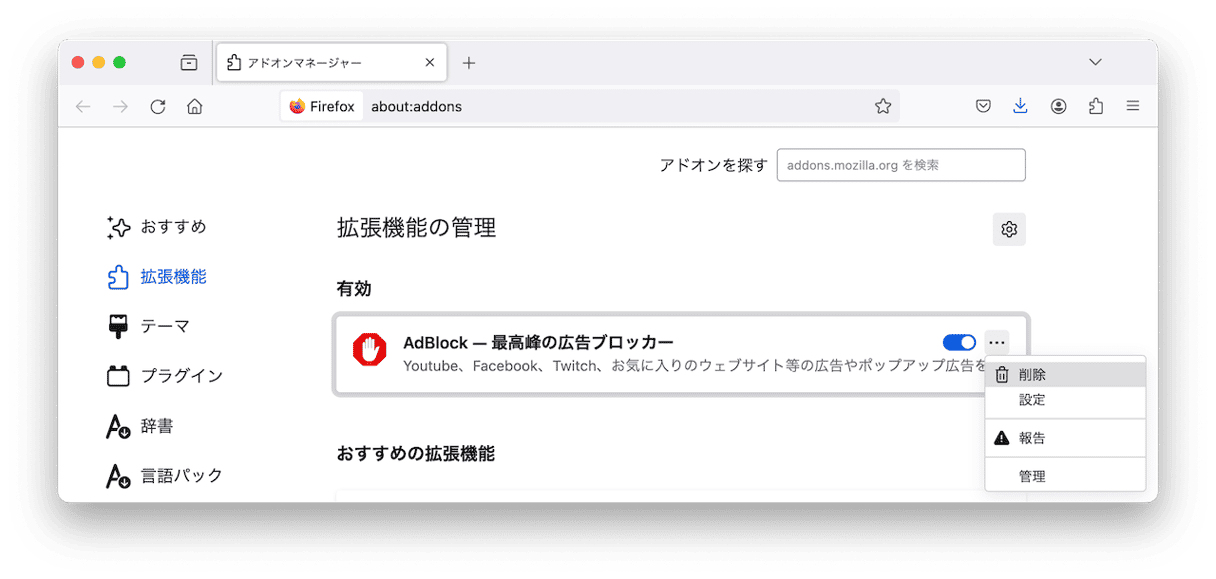Open the gear tools menu for extensions
This screenshot has height=579, width=1216.
pos(1008,229)
